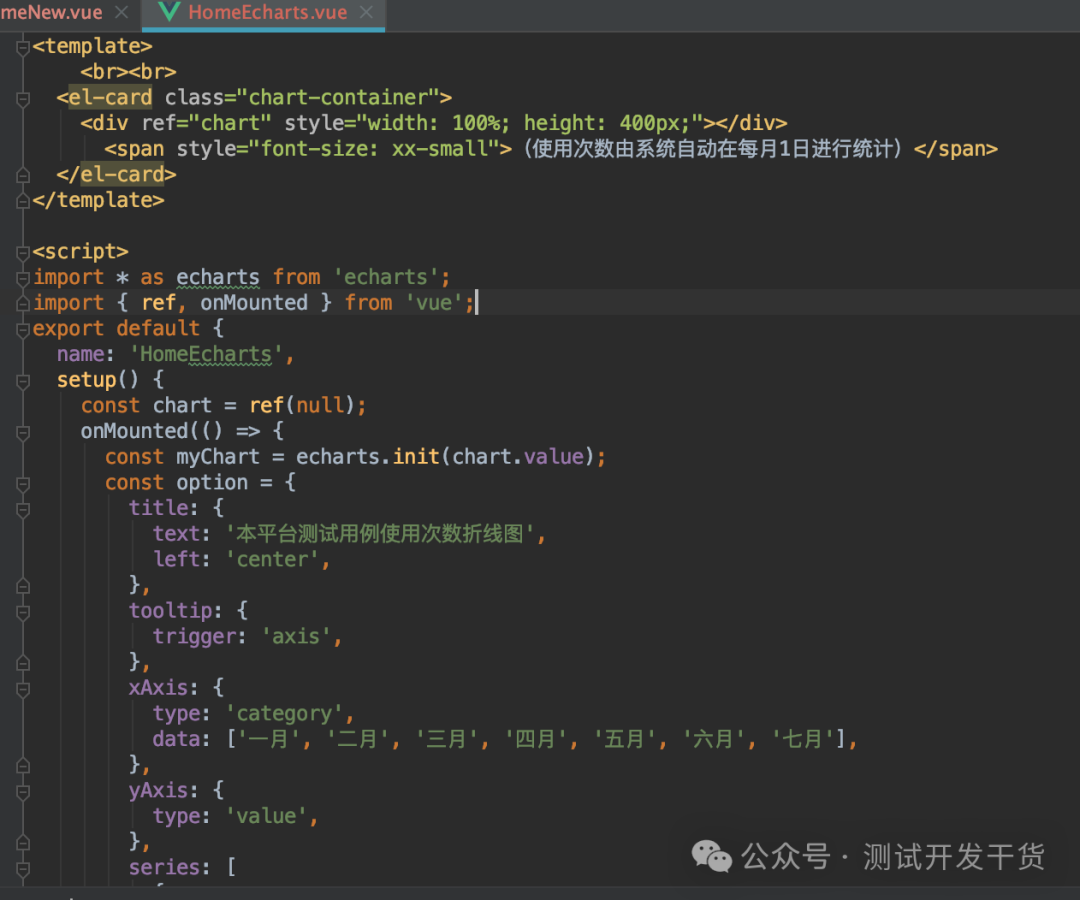Collapse the xAxis block fold marker
This screenshot has width=1080, height=900.
pyautogui.click(x=21, y=688)
